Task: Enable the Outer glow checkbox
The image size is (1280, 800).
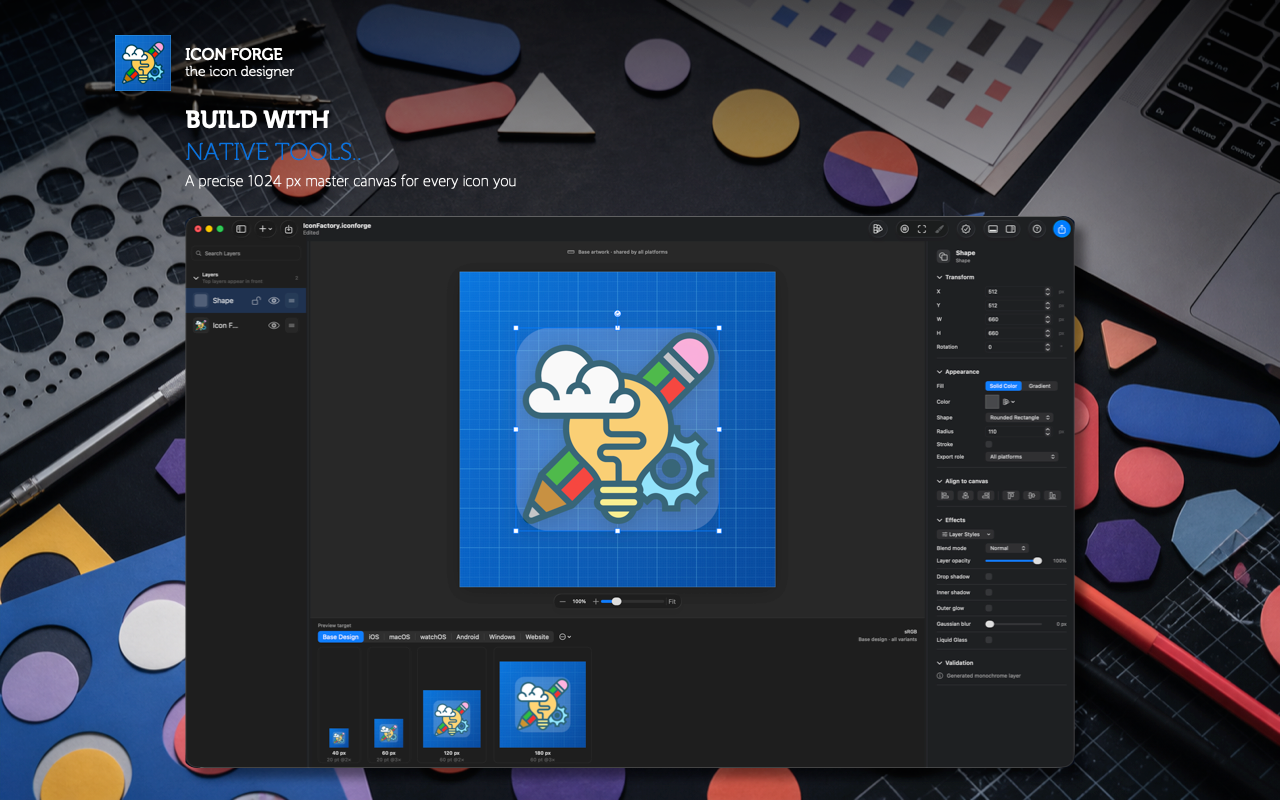Action: pyautogui.click(x=989, y=608)
